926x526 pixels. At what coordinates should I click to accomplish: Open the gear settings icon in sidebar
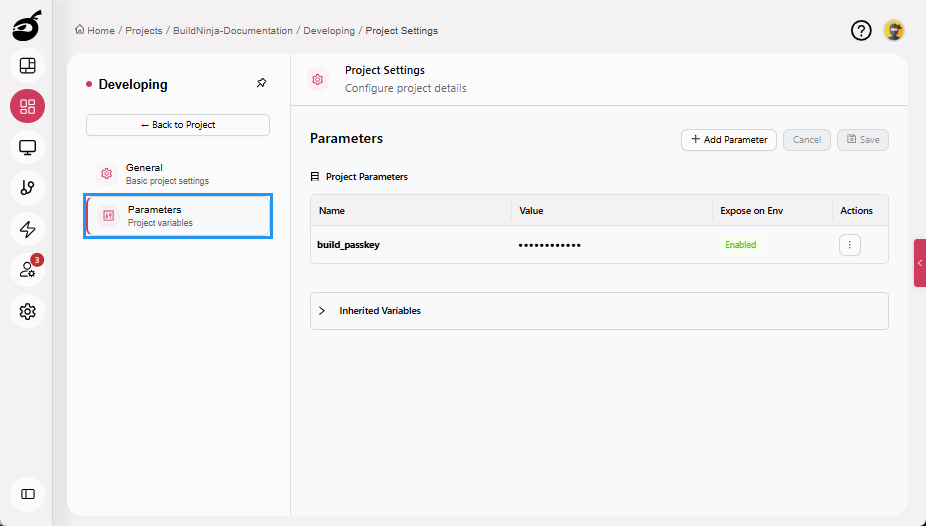click(x=27, y=311)
